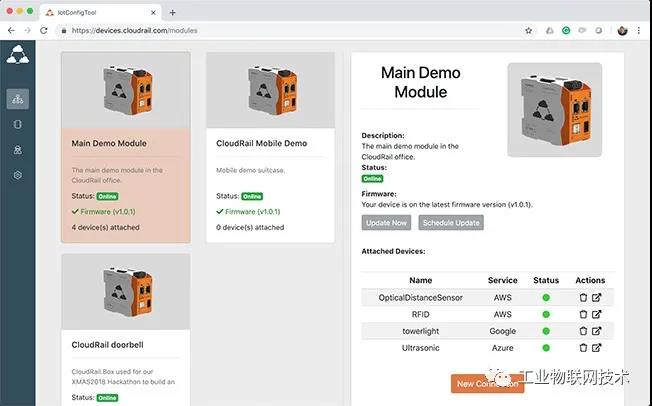The width and height of the screenshot is (652, 406).
Task: Bookmark this page with the star
Action: (x=529, y=30)
